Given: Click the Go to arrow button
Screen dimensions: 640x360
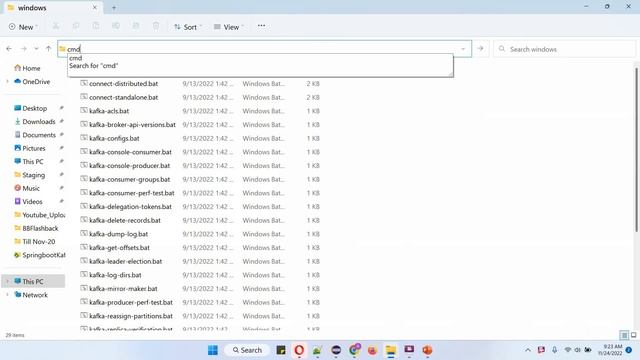Looking at the screenshot, I should (480, 49).
